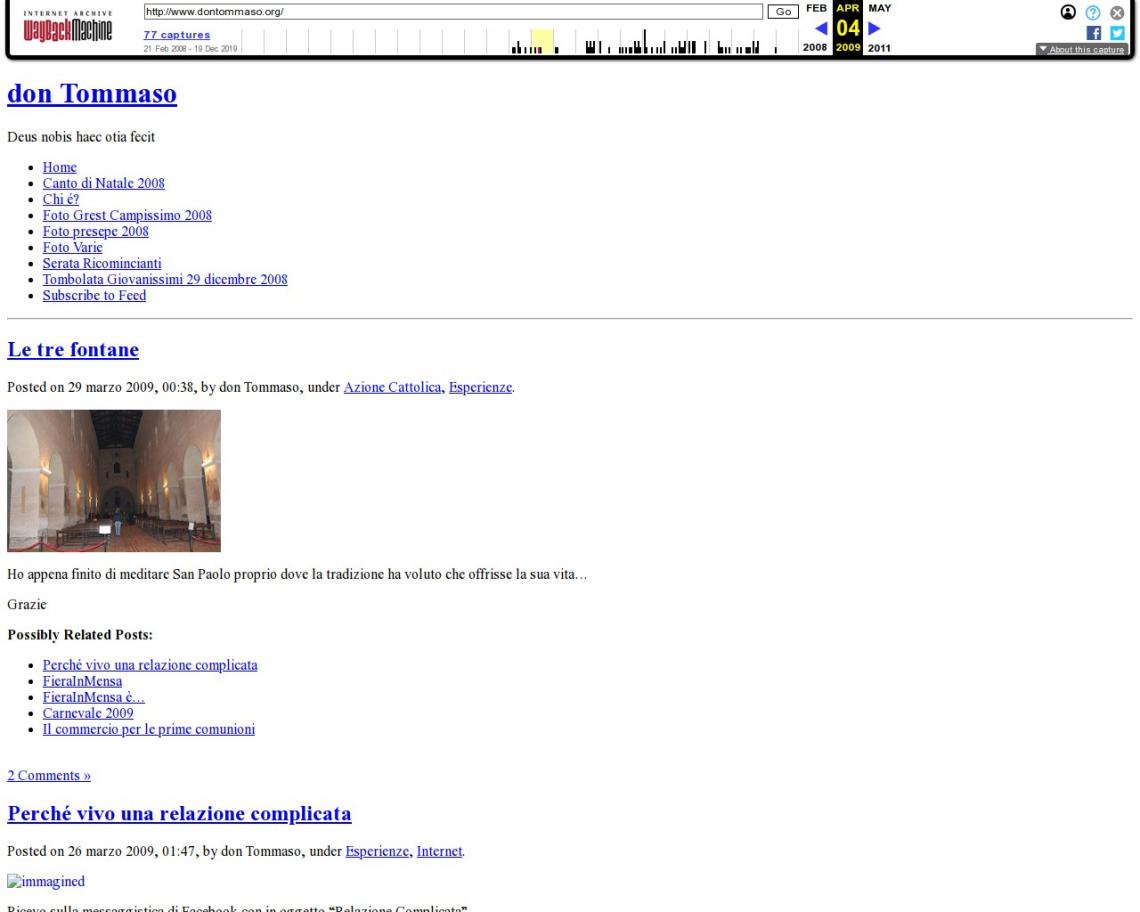This screenshot has height=912, width=1140.
Task: Open the user account icon
Action: click(x=1067, y=12)
